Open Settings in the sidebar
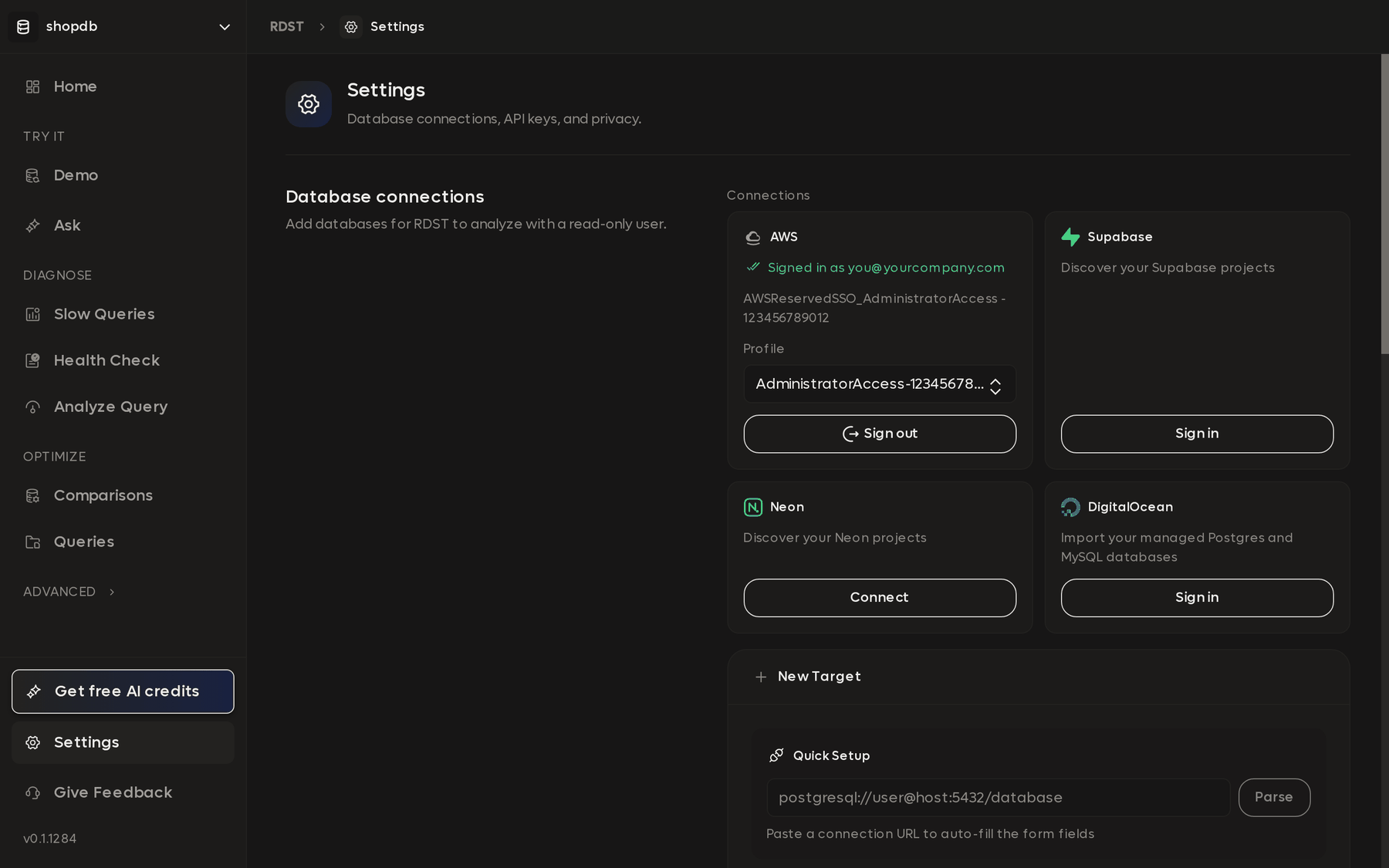The image size is (1389, 868). [123, 742]
